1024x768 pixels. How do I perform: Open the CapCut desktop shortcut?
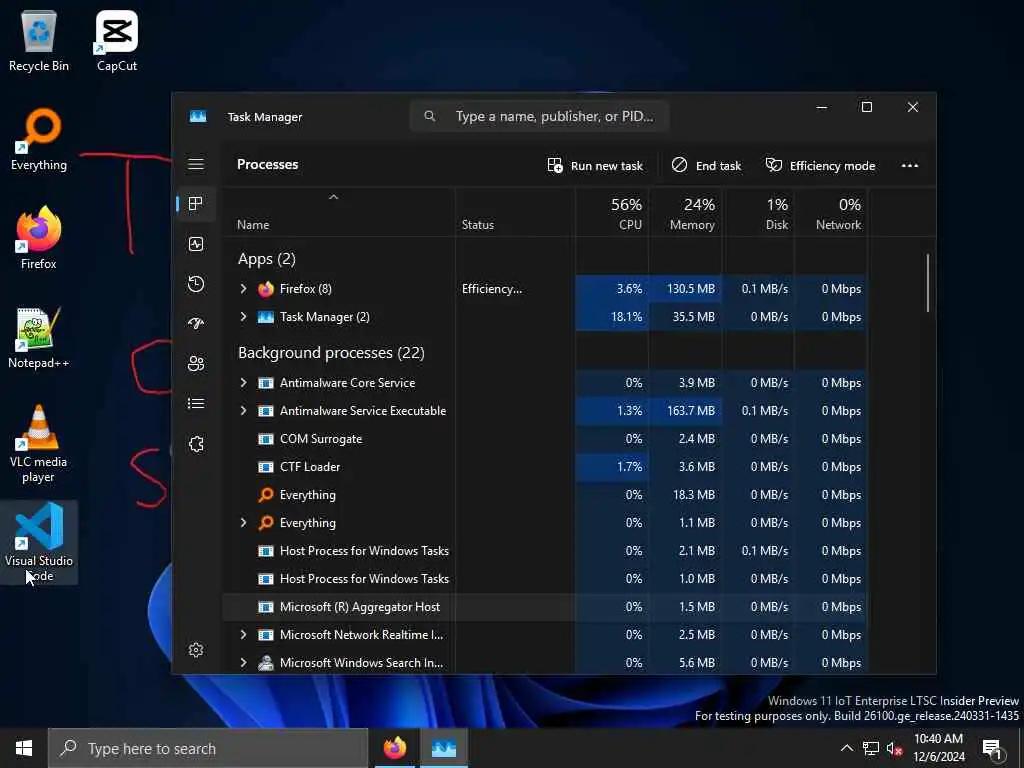pyautogui.click(x=117, y=40)
